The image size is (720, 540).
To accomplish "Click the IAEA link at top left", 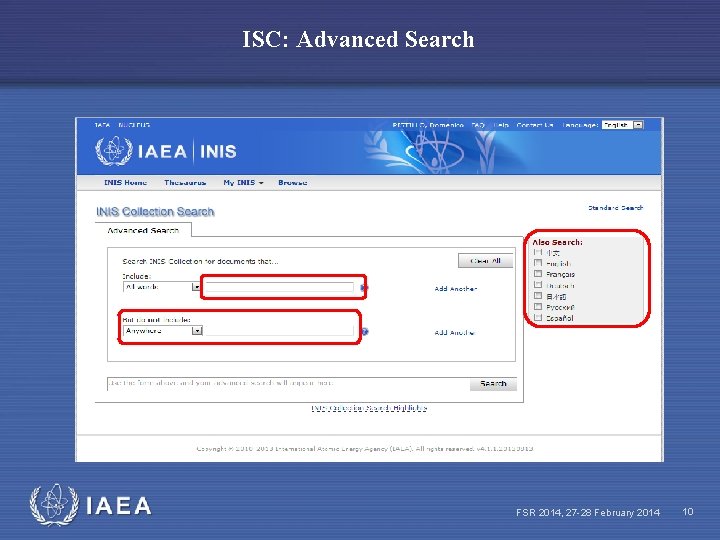I will point(102,125).
